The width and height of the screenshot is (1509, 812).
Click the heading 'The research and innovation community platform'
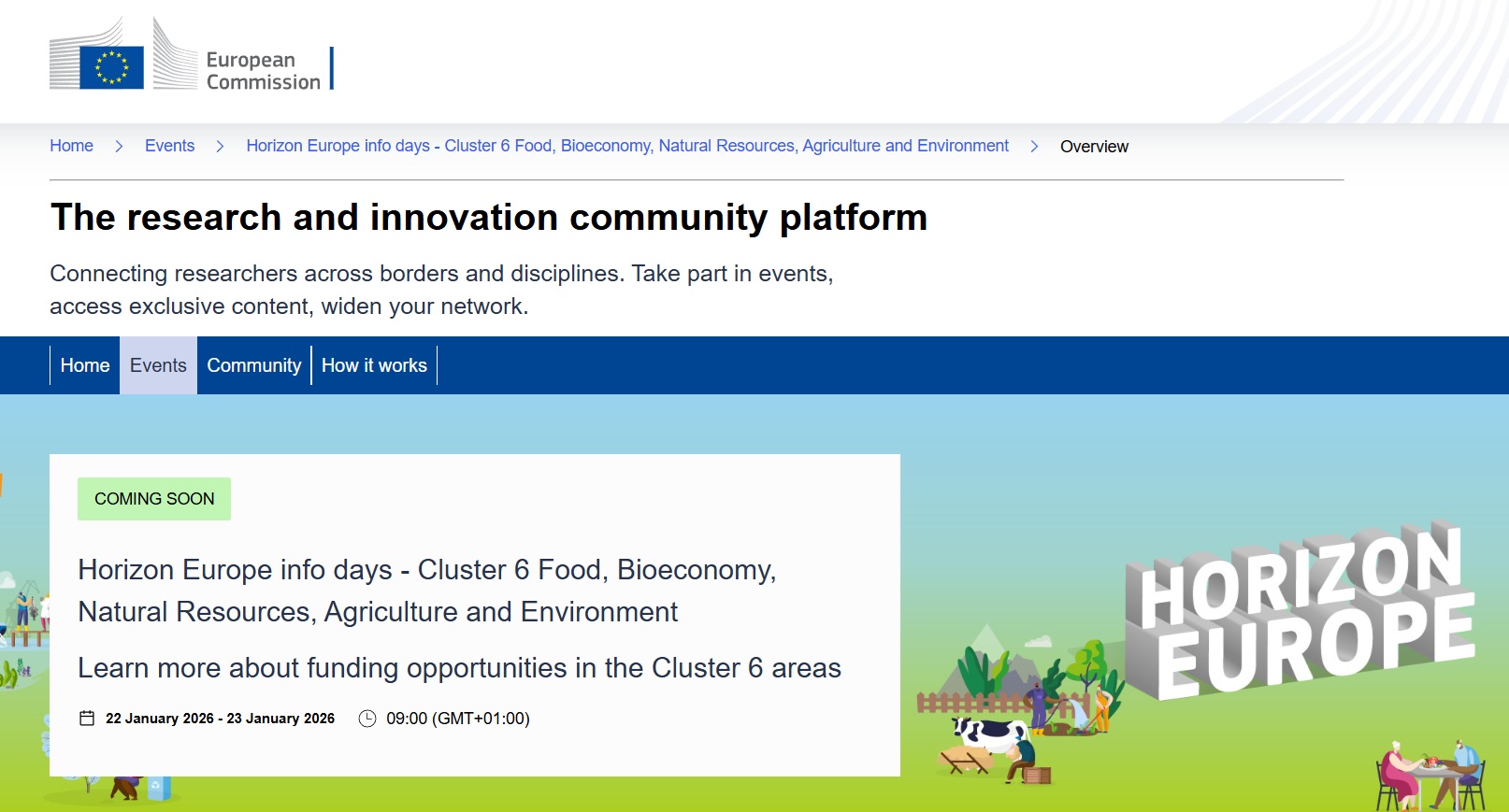pyautogui.click(x=489, y=218)
